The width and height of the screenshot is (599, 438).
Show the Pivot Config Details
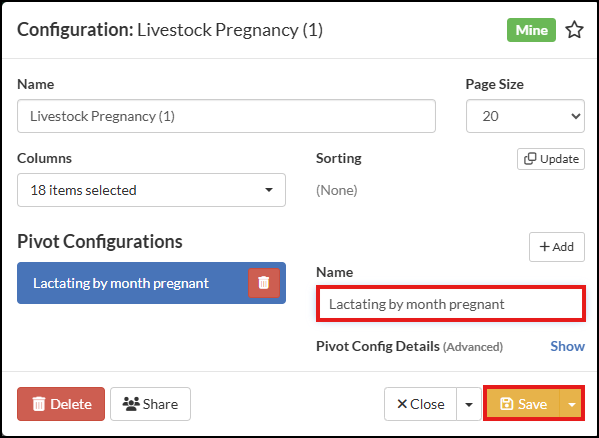point(567,346)
